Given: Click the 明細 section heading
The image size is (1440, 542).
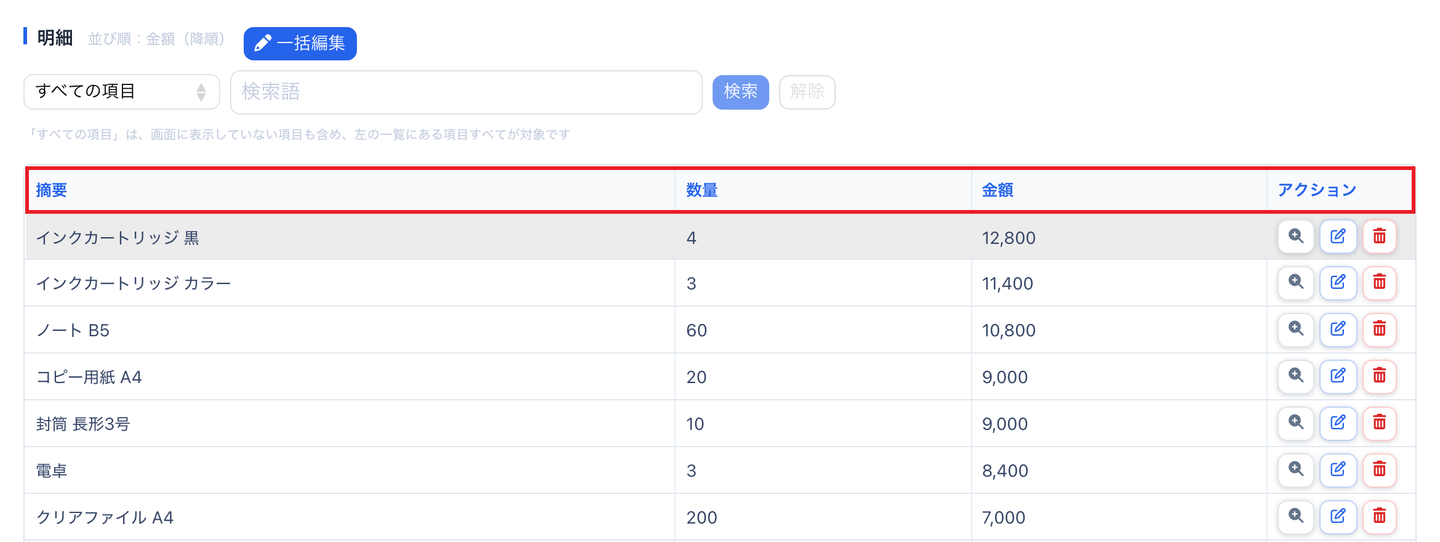Looking at the screenshot, I should click(55, 38).
